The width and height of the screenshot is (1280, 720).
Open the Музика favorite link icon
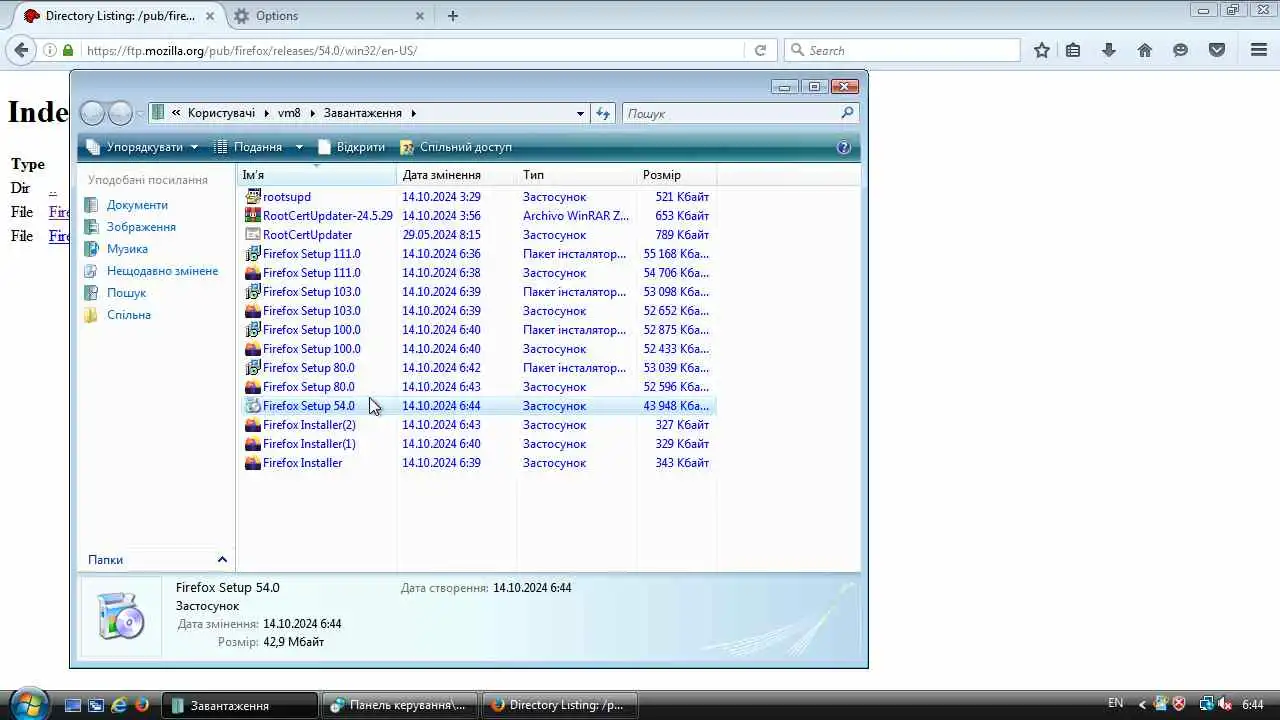click(x=92, y=249)
